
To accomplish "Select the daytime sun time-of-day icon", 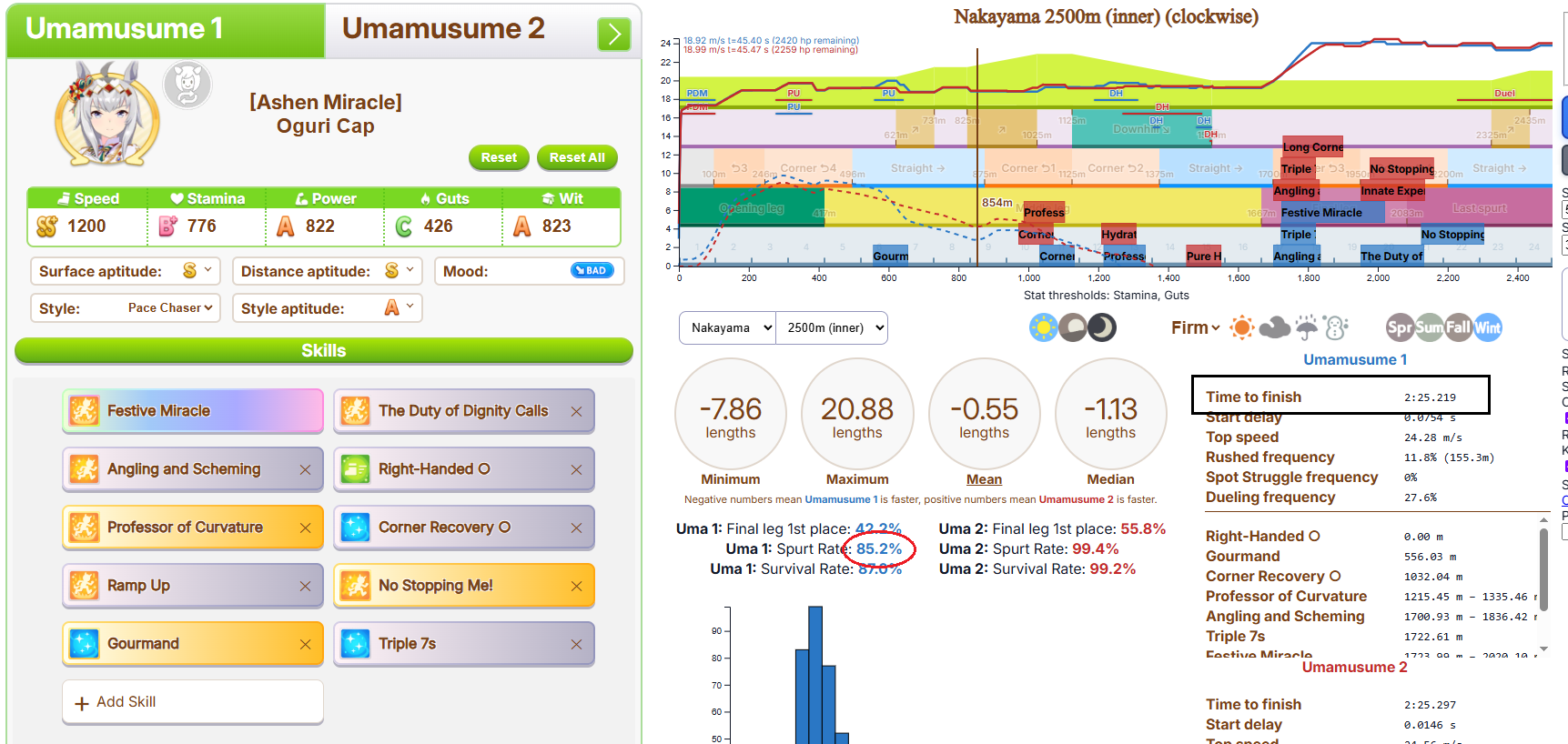I will pyautogui.click(x=1044, y=327).
